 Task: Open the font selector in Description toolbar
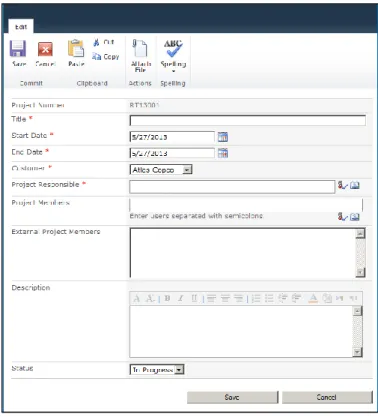click(137, 298)
